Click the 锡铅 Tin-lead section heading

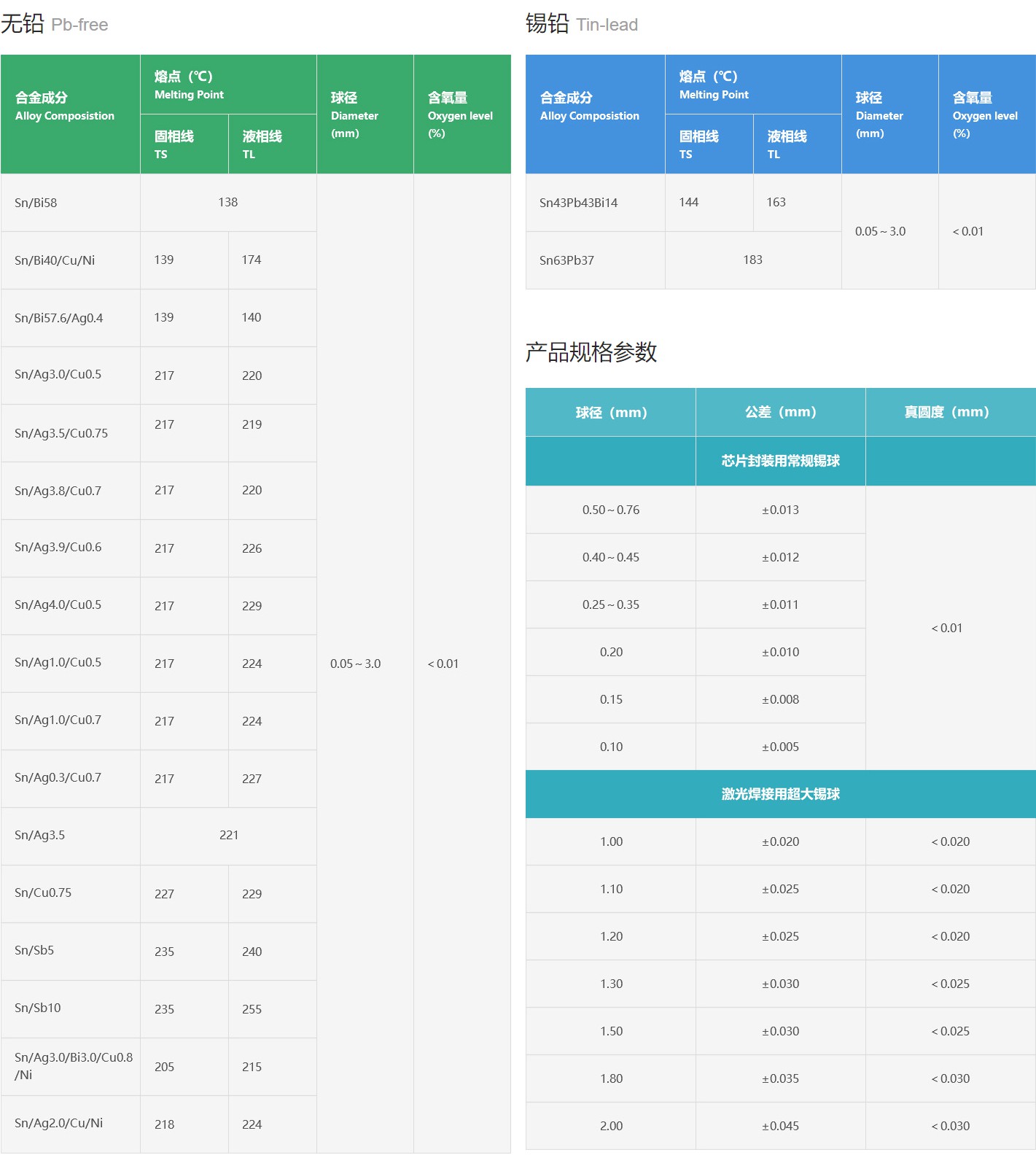(581, 24)
